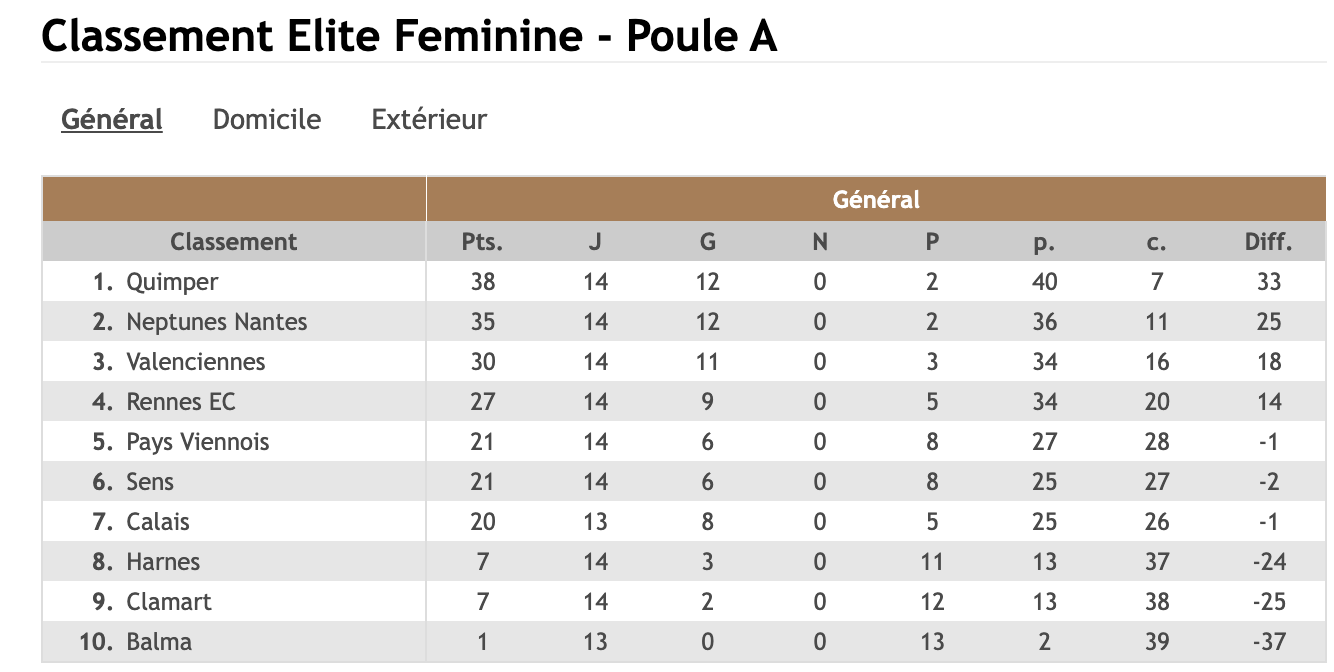
Task: Select Valenciennes in the standings
Action: coord(195,362)
